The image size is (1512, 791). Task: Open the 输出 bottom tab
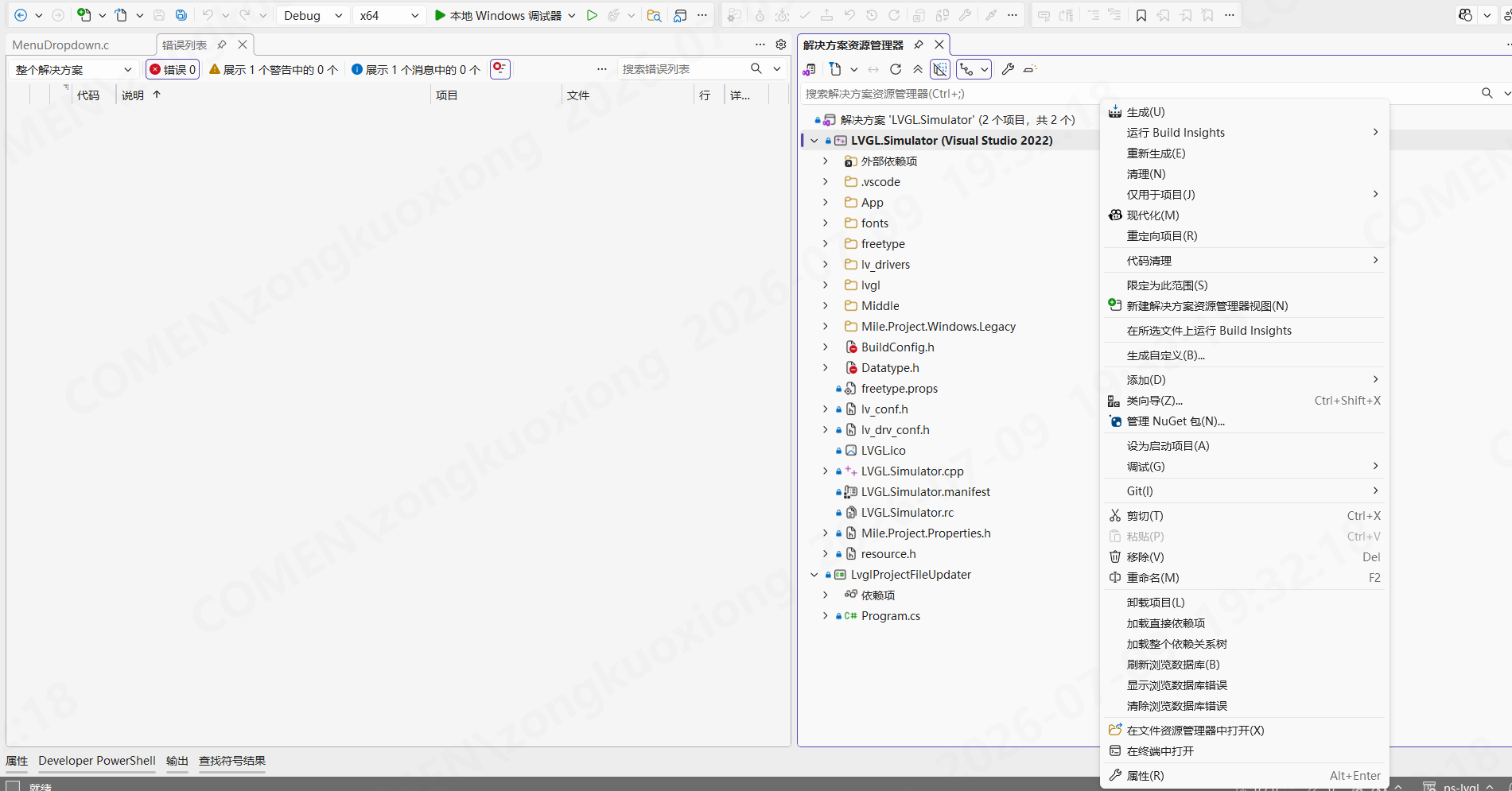tap(177, 761)
